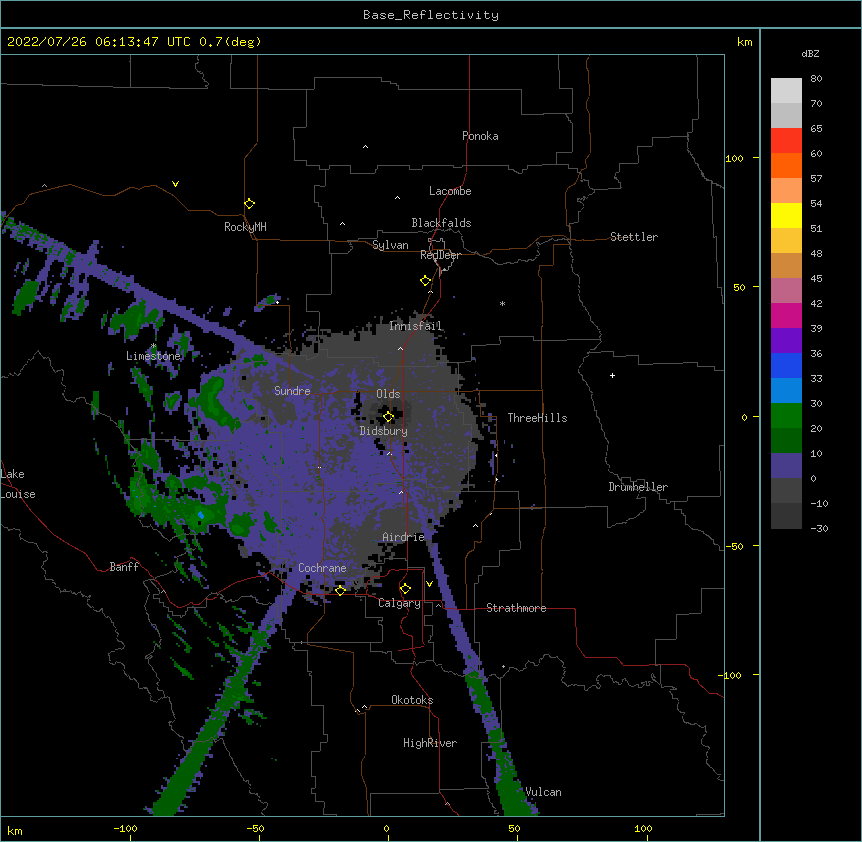Viewport: 862px width, 842px height.
Task: Click the red 65-60 dBZ legend swatch
Action: (x=786, y=140)
